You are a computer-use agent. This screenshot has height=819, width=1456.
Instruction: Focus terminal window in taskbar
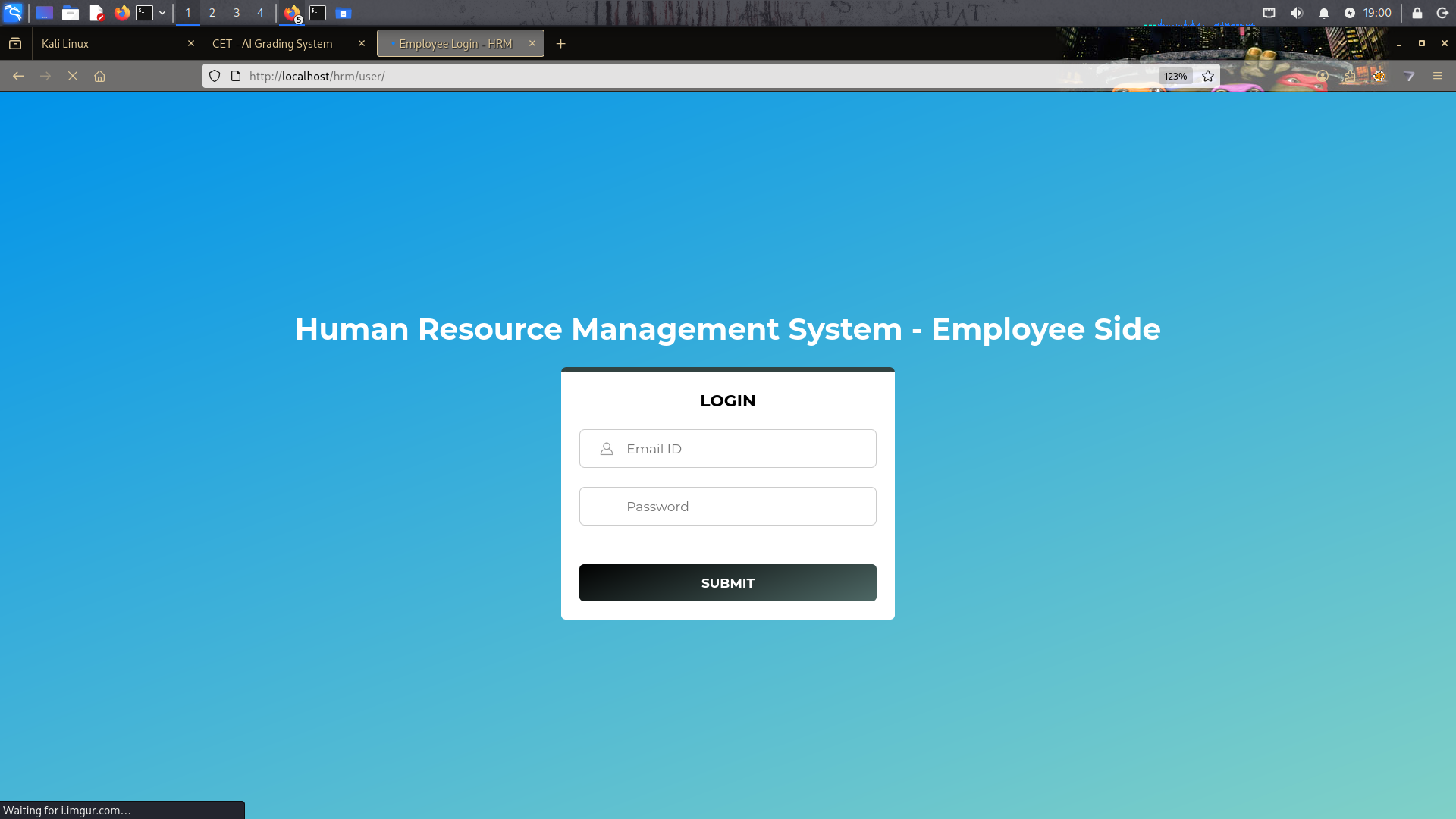(x=318, y=13)
